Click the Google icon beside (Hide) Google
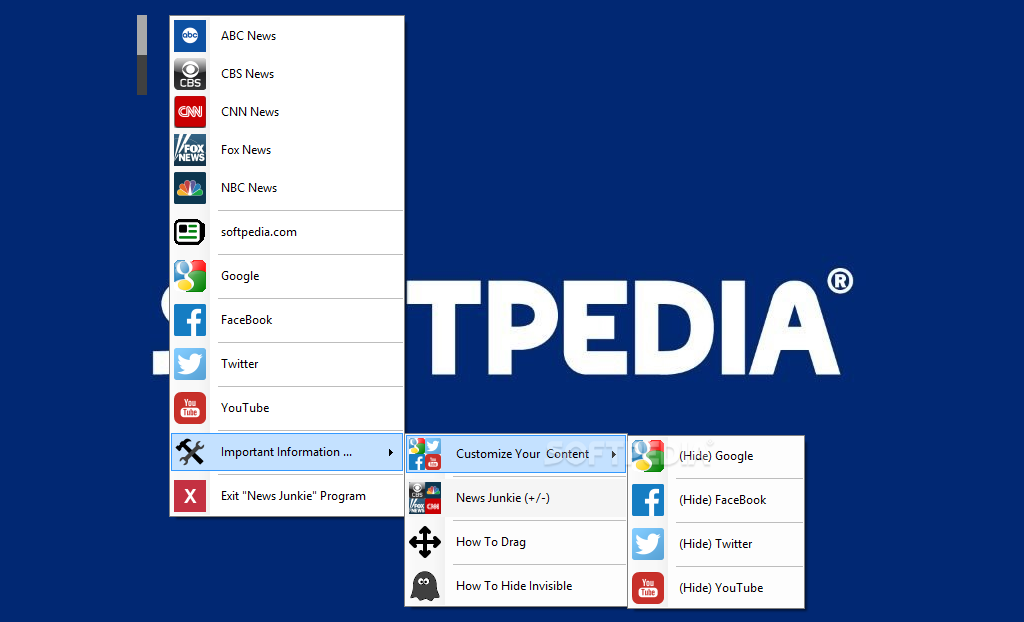The height and width of the screenshot is (622, 1024). [x=648, y=456]
